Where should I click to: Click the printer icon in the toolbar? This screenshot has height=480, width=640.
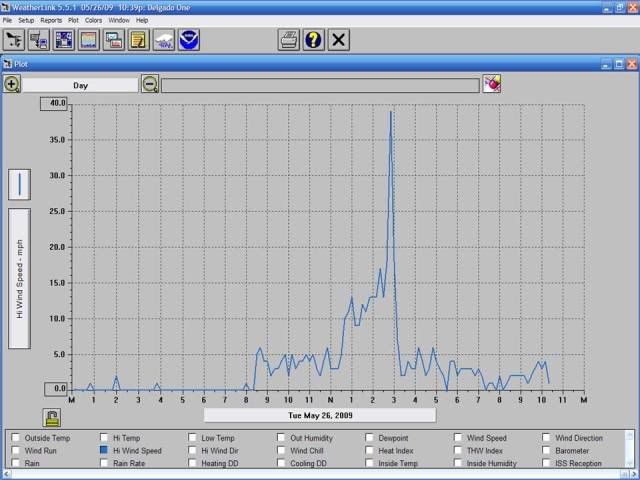(x=288, y=40)
